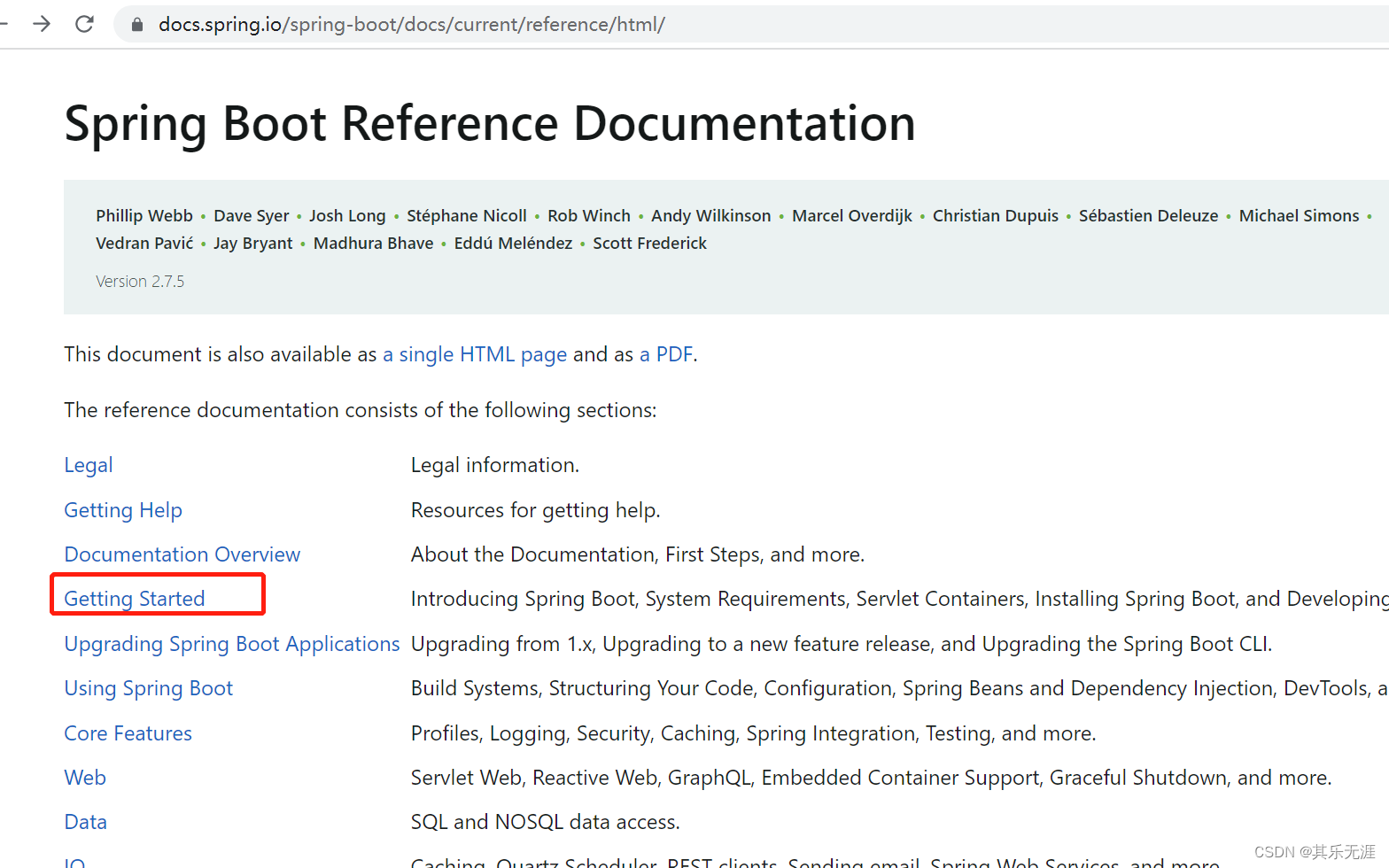Reload the page with refresh icon
The height and width of the screenshot is (868, 1389).
click(84, 24)
